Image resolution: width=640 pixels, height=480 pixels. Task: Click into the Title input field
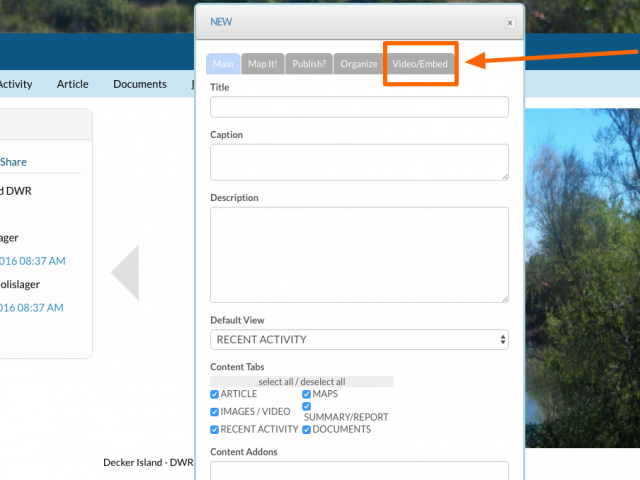359,107
